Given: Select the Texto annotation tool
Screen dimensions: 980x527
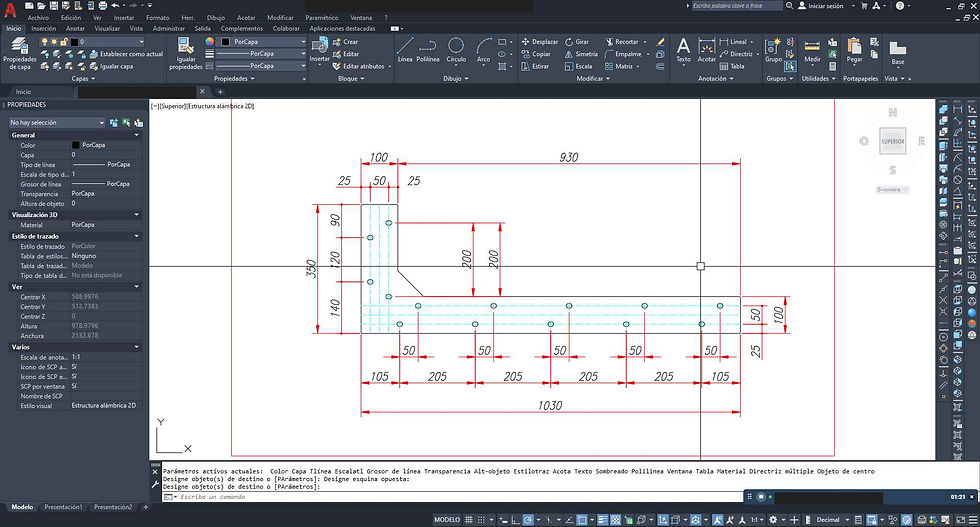Looking at the screenshot, I should (x=683, y=50).
